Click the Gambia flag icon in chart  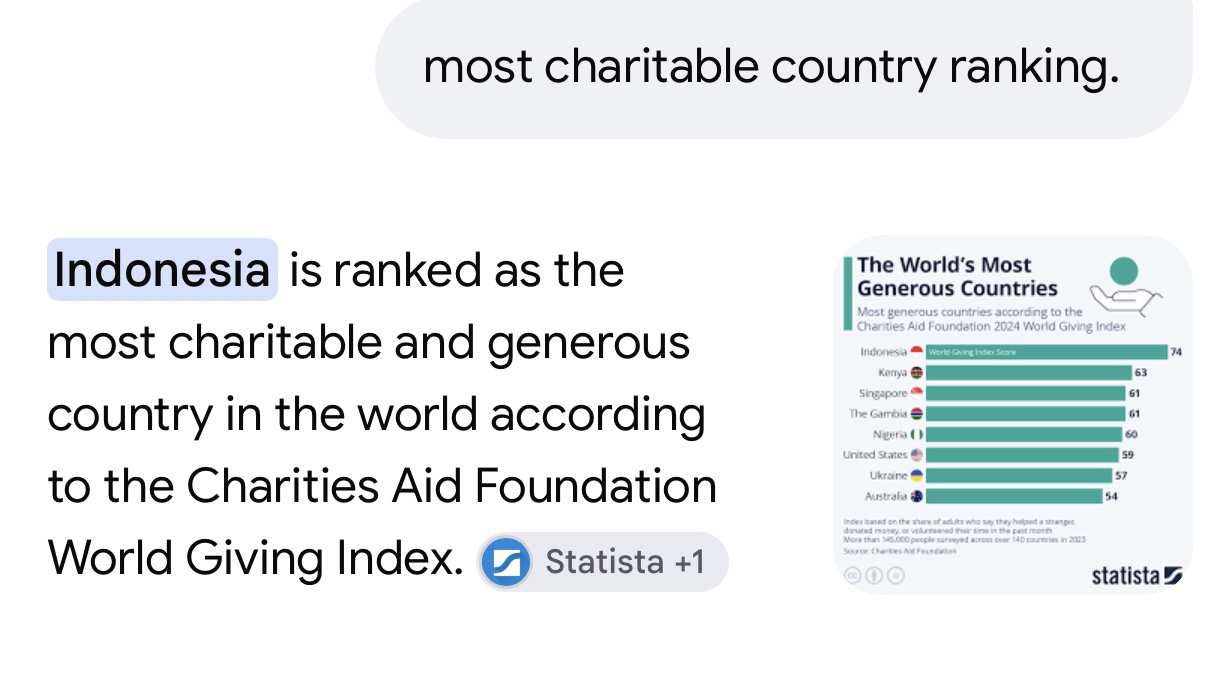(917, 414)
